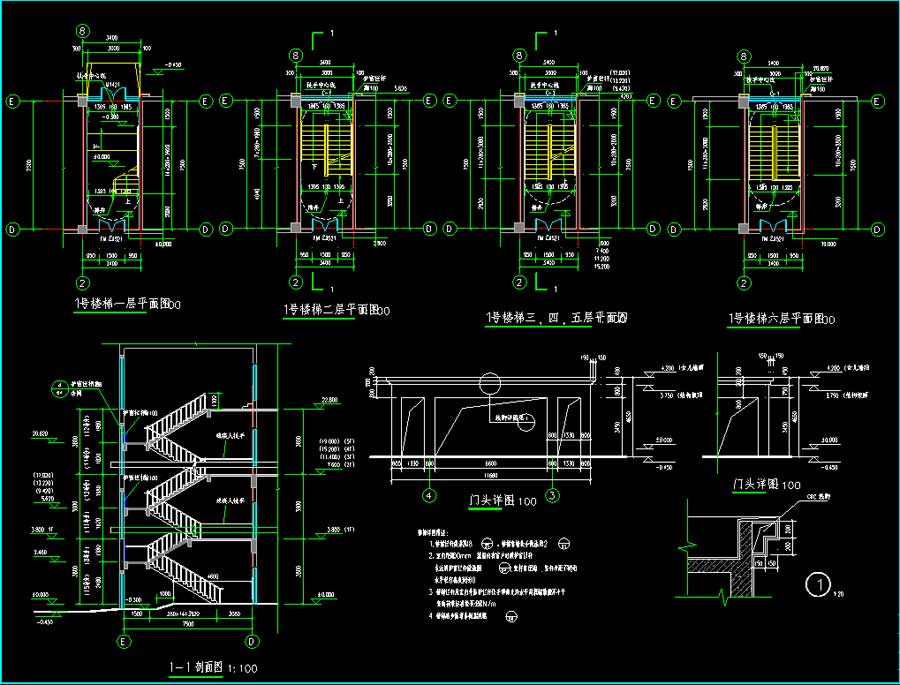900x685 pixels.
Task: Click section cut mark 1 above second-floor plan
Action: (323, 39)
